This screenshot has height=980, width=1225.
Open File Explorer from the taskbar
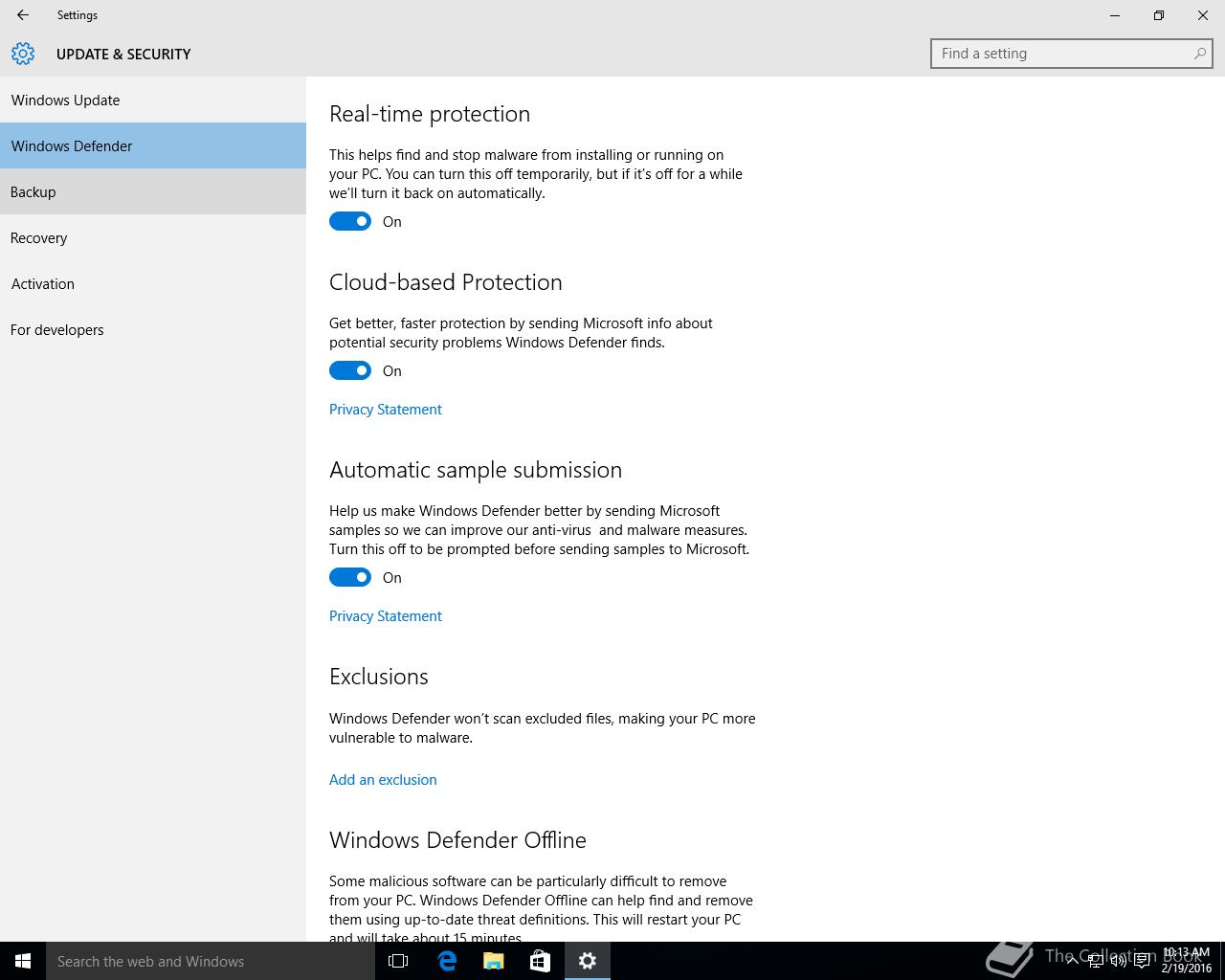[494, 961]
